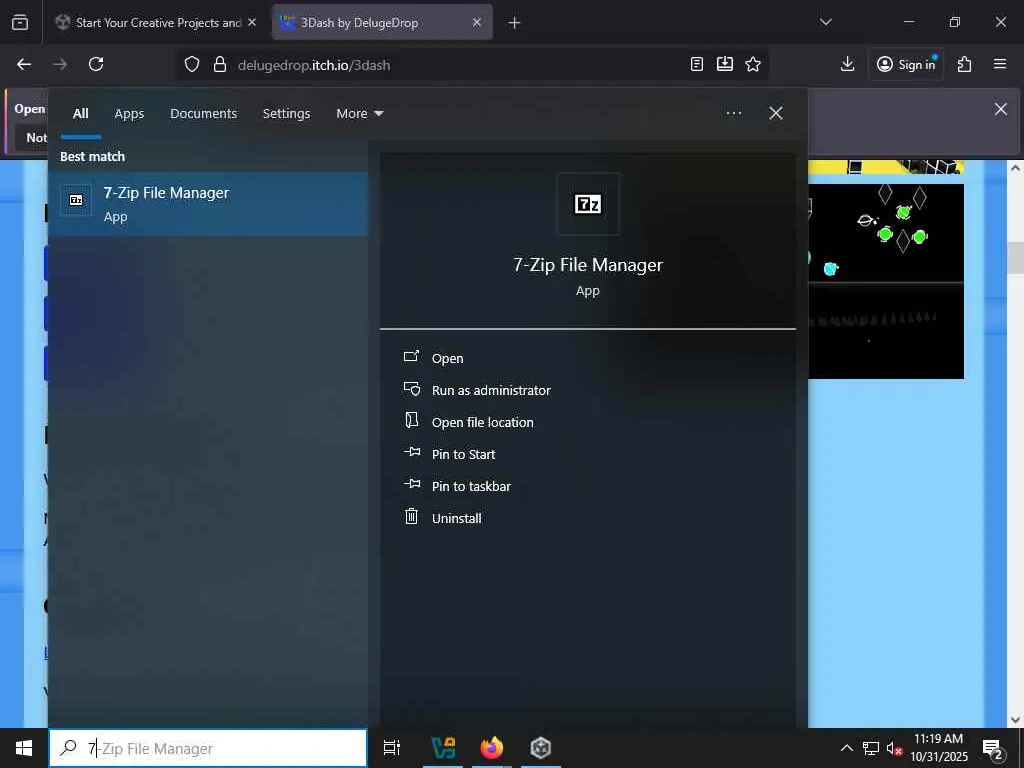The height and width of the screenshot is (768, 1024).
Task: Switch to Start Your Creative Projects tab
Action: coord(157,23)
